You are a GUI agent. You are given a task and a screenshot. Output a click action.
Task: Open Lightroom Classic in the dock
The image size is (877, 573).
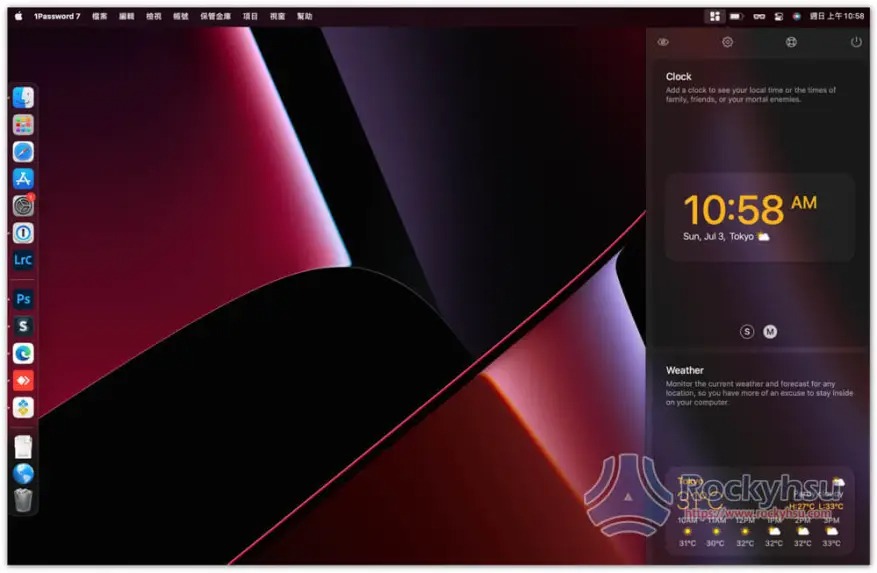click(23, 260)
